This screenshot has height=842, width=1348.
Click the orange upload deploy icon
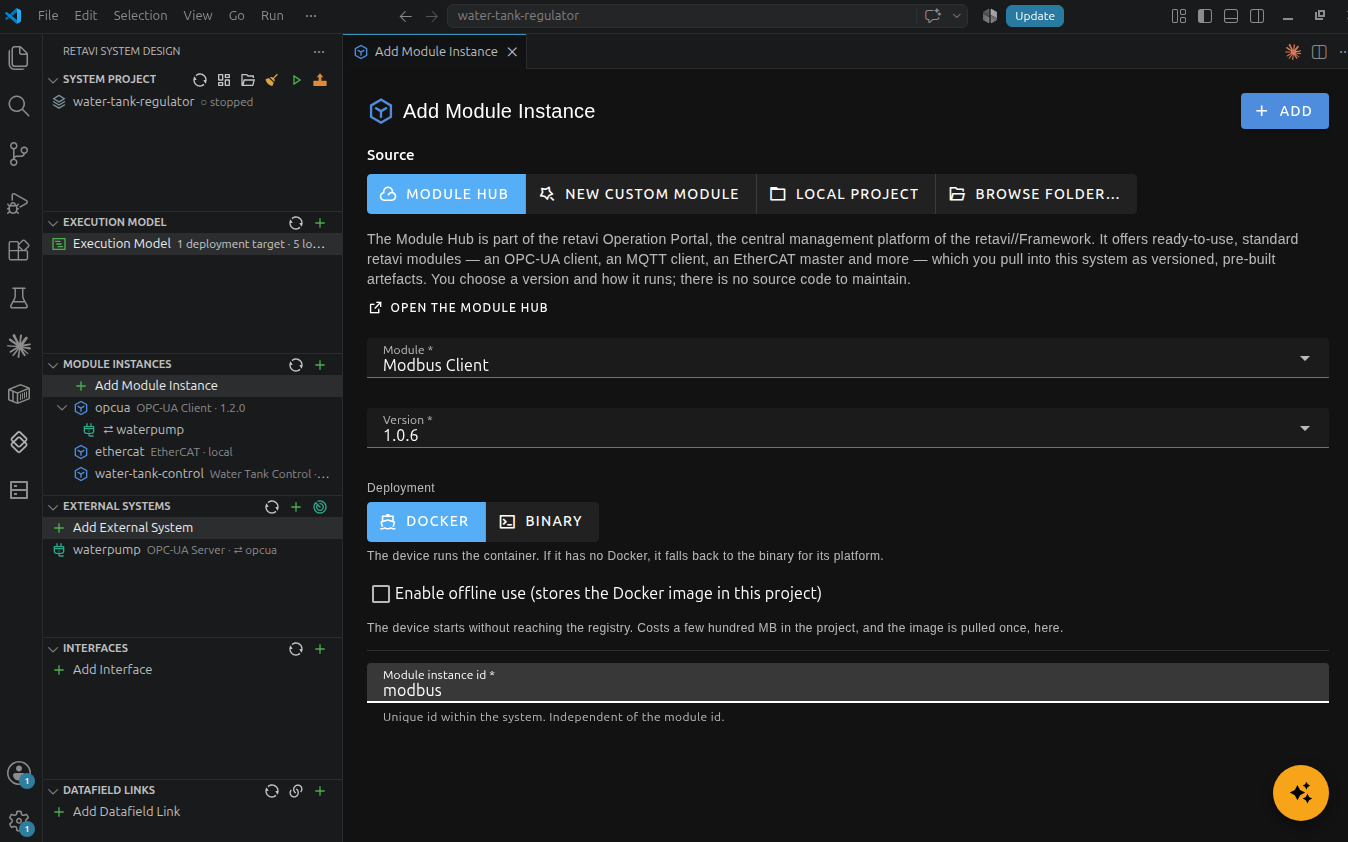pos(320,80)
